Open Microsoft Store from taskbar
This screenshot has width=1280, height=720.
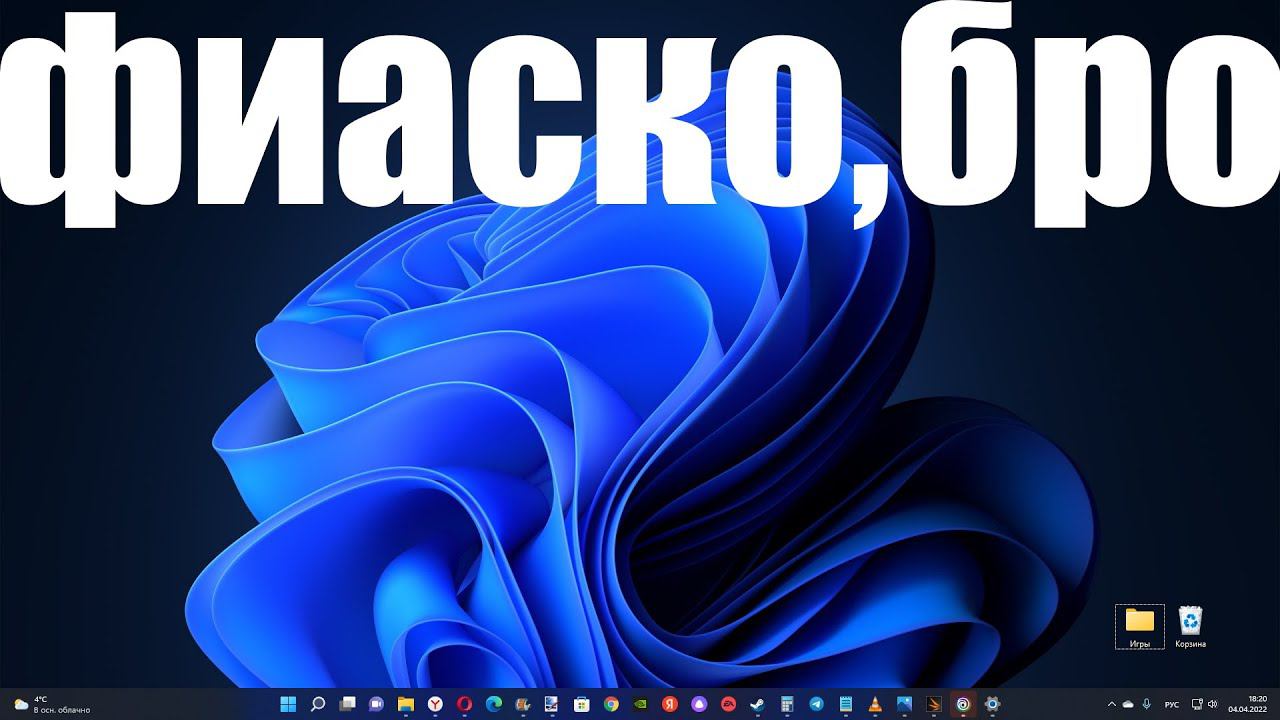pos(581,704)
